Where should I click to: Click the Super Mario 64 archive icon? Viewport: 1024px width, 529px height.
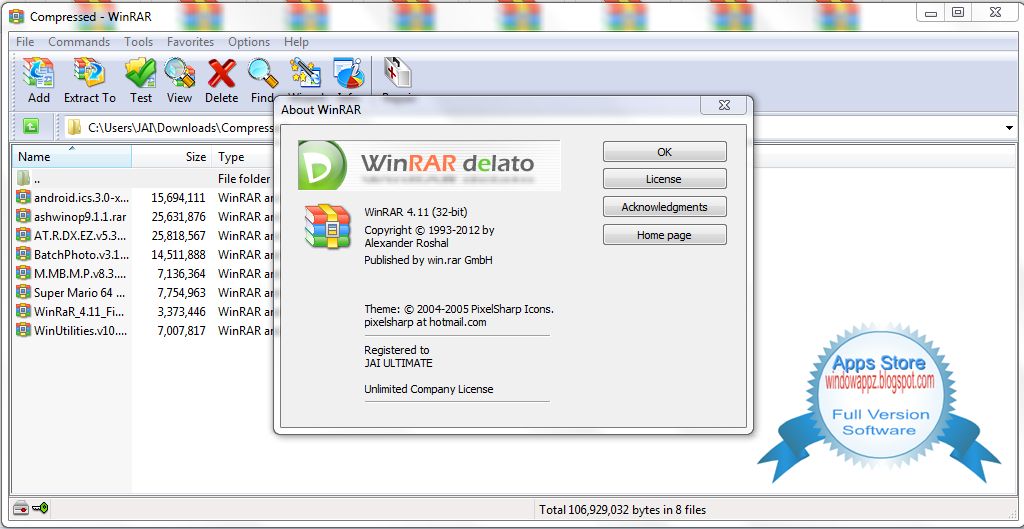coord(24,292)
